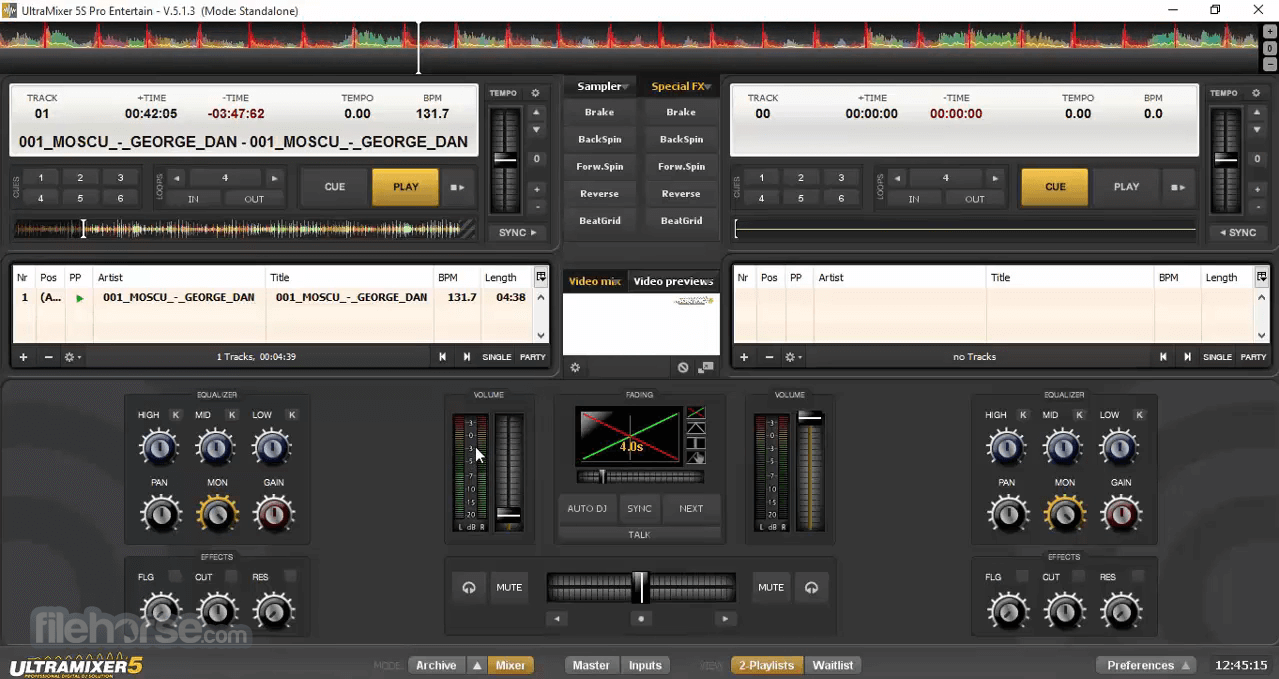This screenshot has width=1279, height=679.
Task: Enable left FLG flanger effect toggle
Action: tap(175, 577)
